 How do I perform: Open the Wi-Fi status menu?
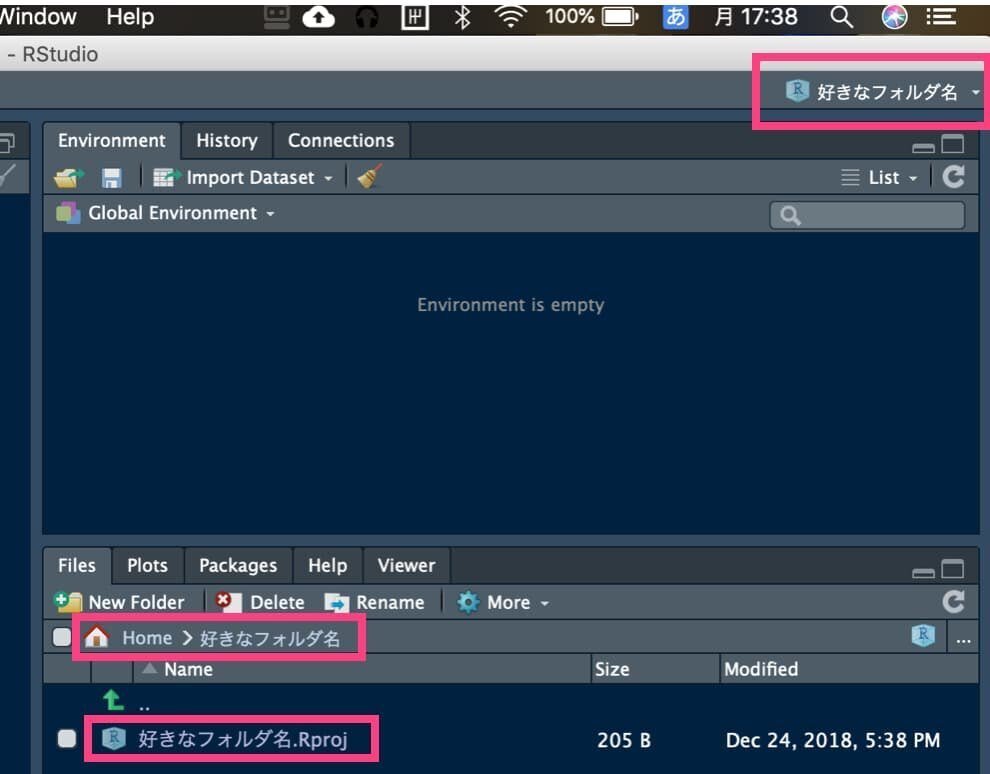click(511, 17)
